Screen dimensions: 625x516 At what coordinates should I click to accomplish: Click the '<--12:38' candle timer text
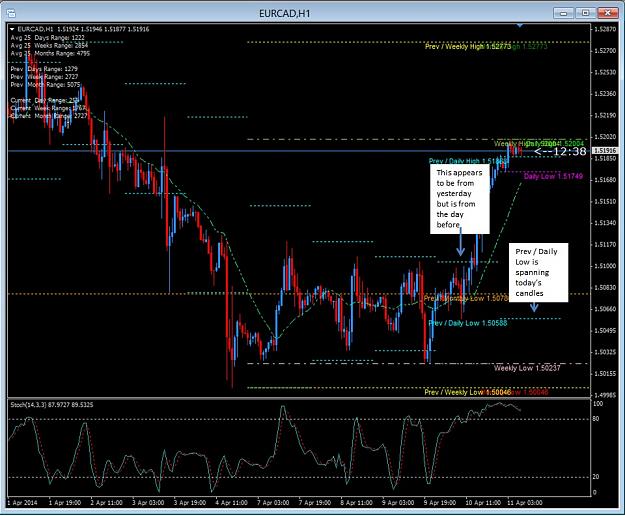point(560,151)
